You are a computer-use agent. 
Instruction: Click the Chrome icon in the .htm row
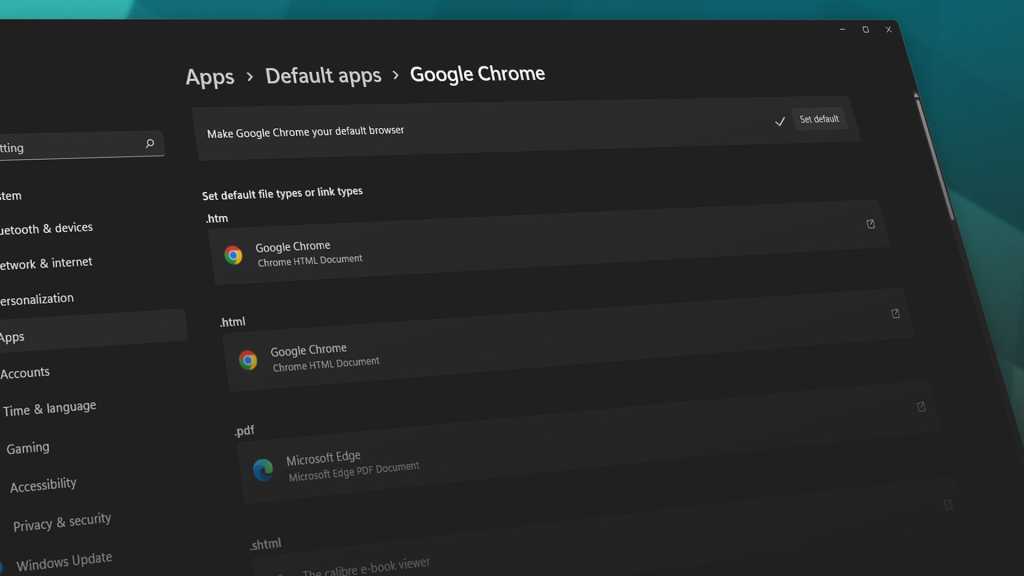tap(233, 255)
